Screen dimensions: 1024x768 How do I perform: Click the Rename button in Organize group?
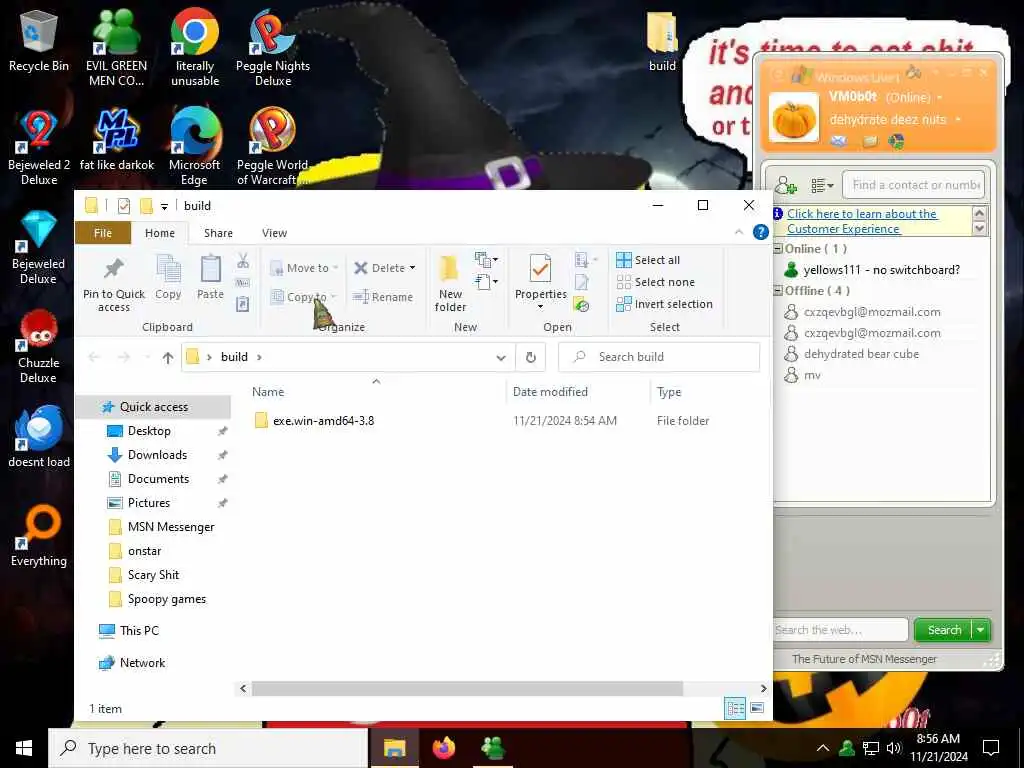383,297
